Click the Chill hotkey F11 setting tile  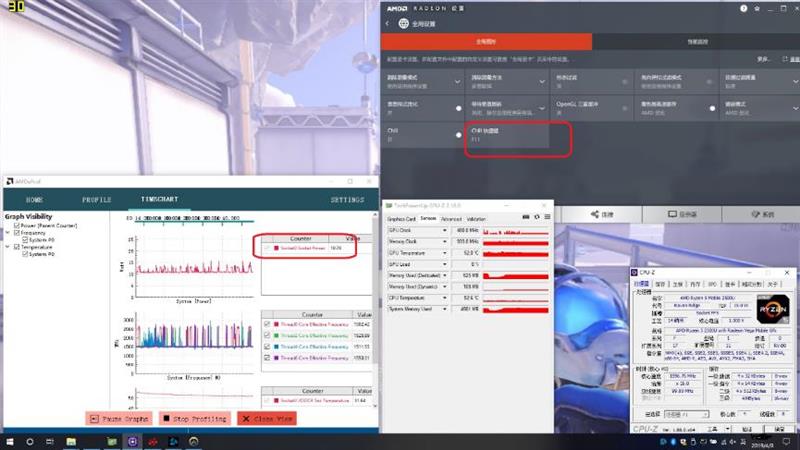tap(507, 137)
